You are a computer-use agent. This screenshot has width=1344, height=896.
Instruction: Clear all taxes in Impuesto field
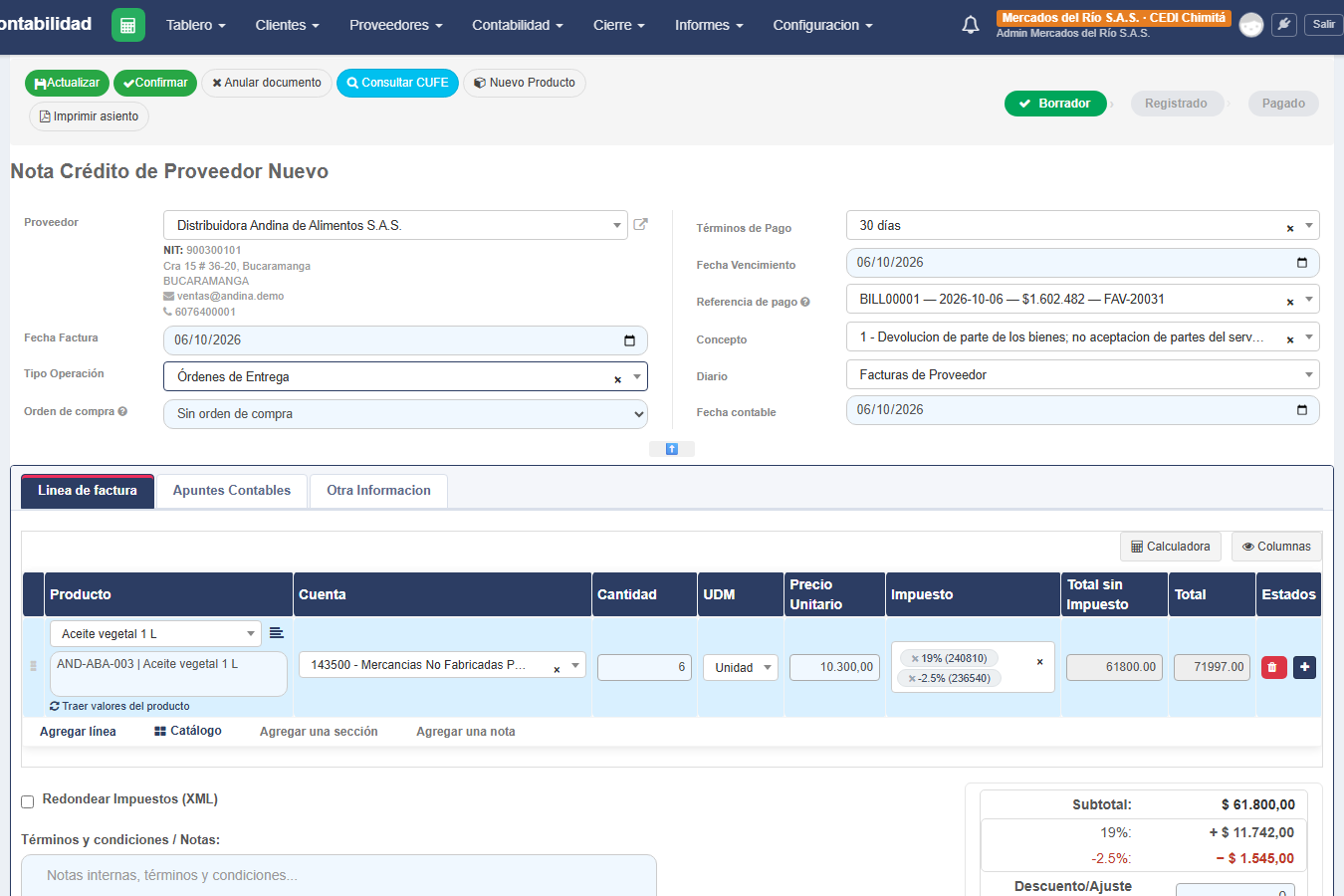1039,662
